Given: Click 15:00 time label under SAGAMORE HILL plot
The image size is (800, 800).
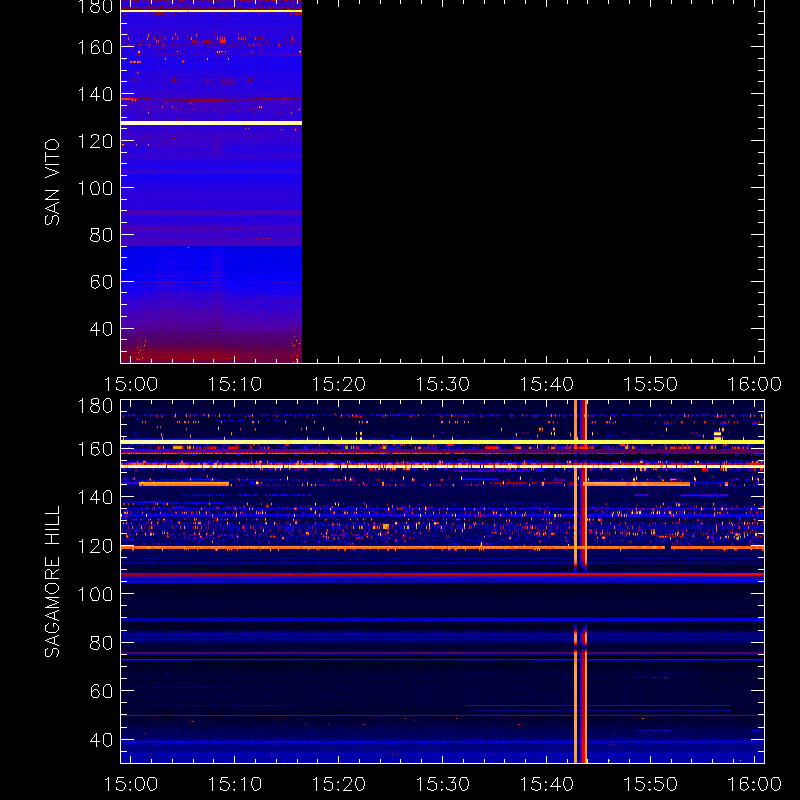Looking at the screenshot, I should 131,784.
